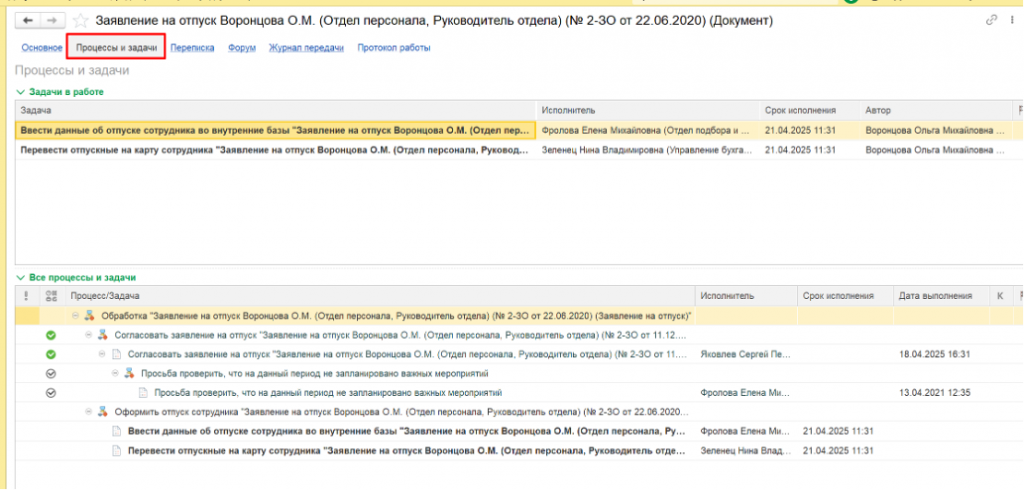This screenshot has width=1024, height=490.
Task: Collapse the Задачи в работе section
Action: (21, 92)
